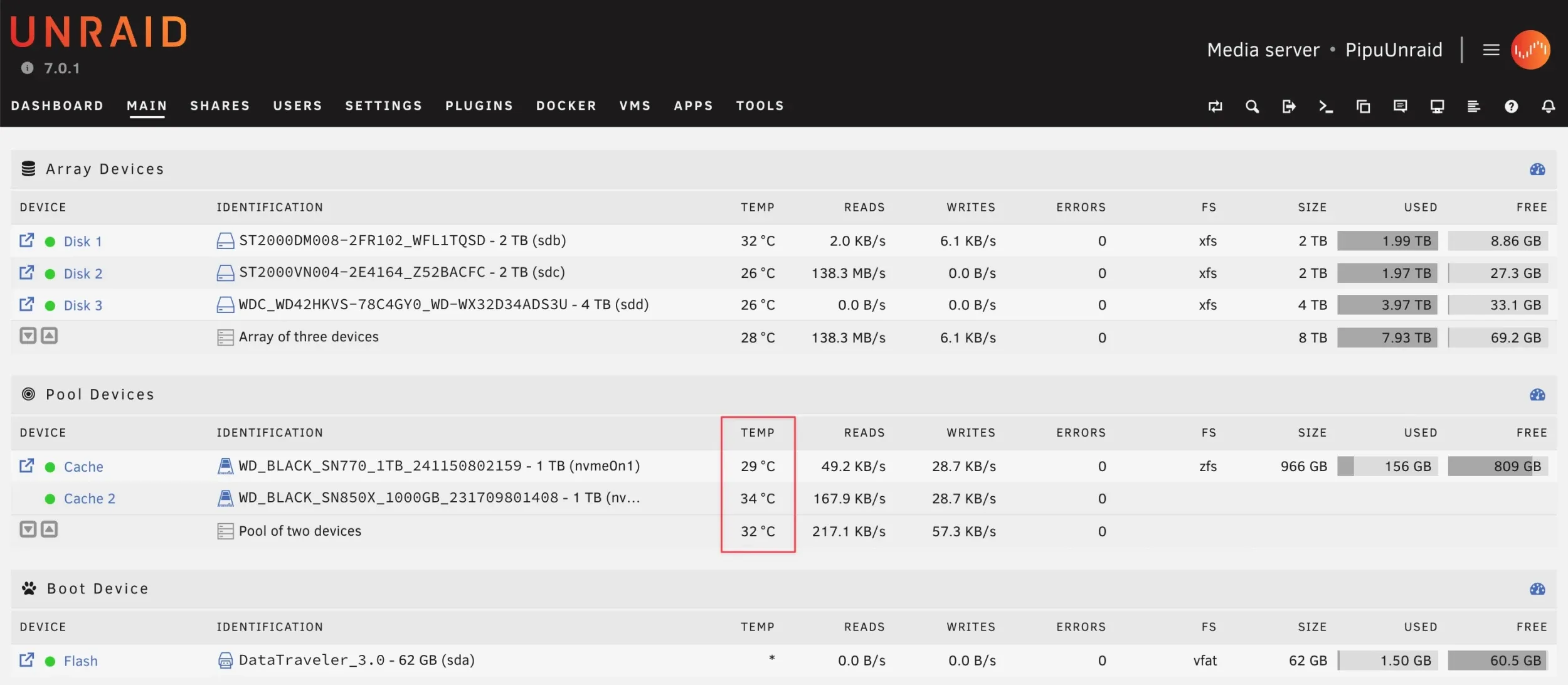
Task: Open the hamburger menu beside server name
Action: 1491,50
